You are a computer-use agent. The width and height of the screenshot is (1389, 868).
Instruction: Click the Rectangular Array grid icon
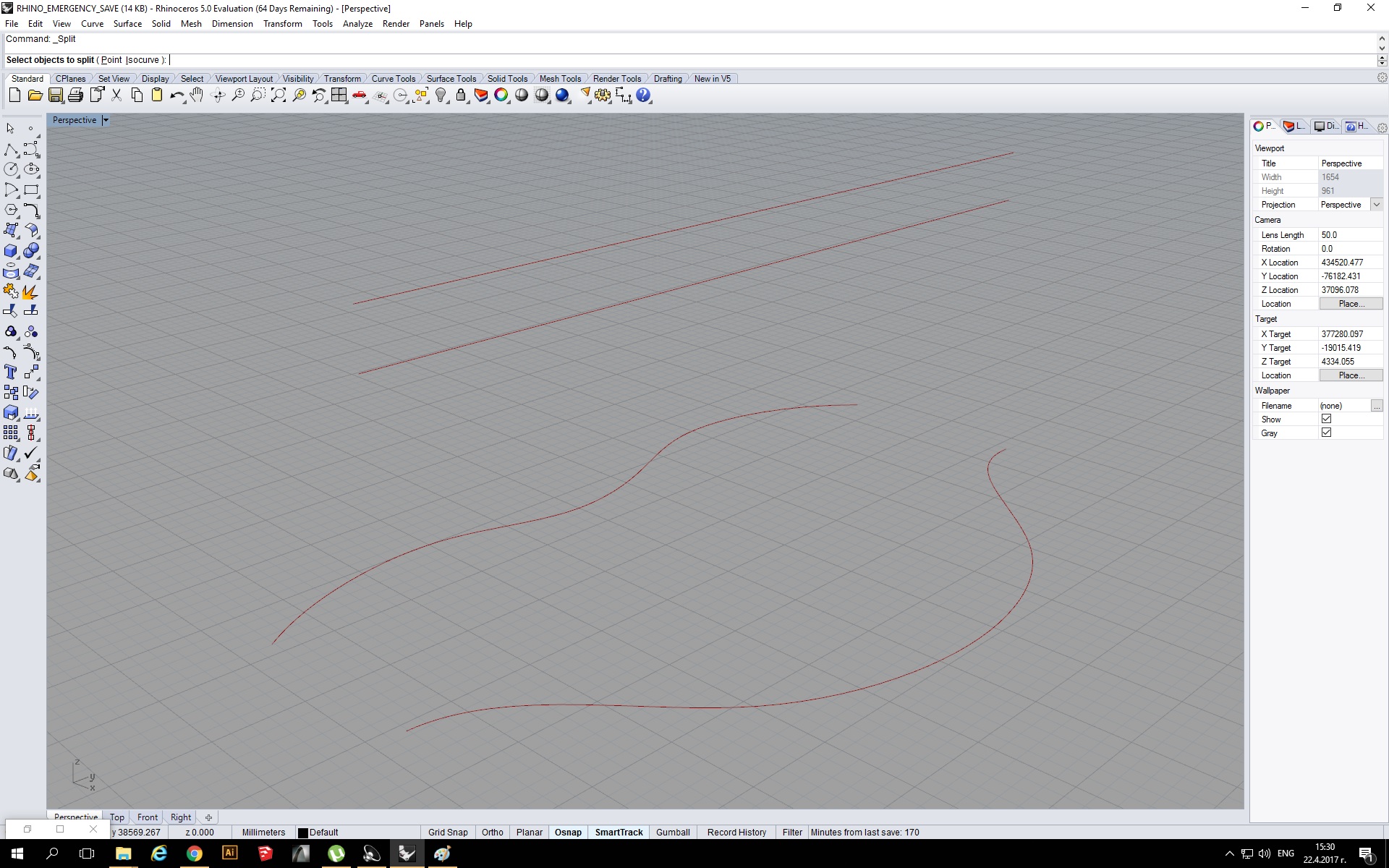click(11, 433)
